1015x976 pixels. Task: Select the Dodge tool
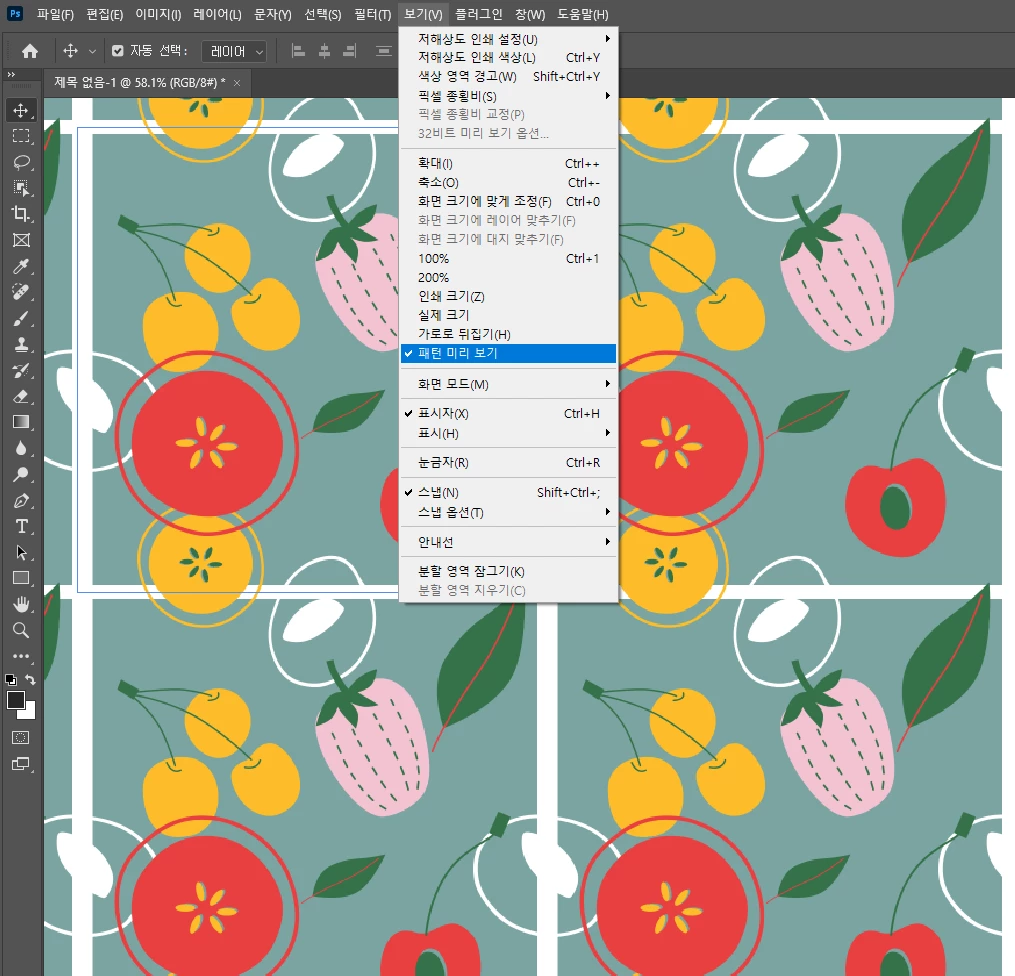[x=21, y=474]
